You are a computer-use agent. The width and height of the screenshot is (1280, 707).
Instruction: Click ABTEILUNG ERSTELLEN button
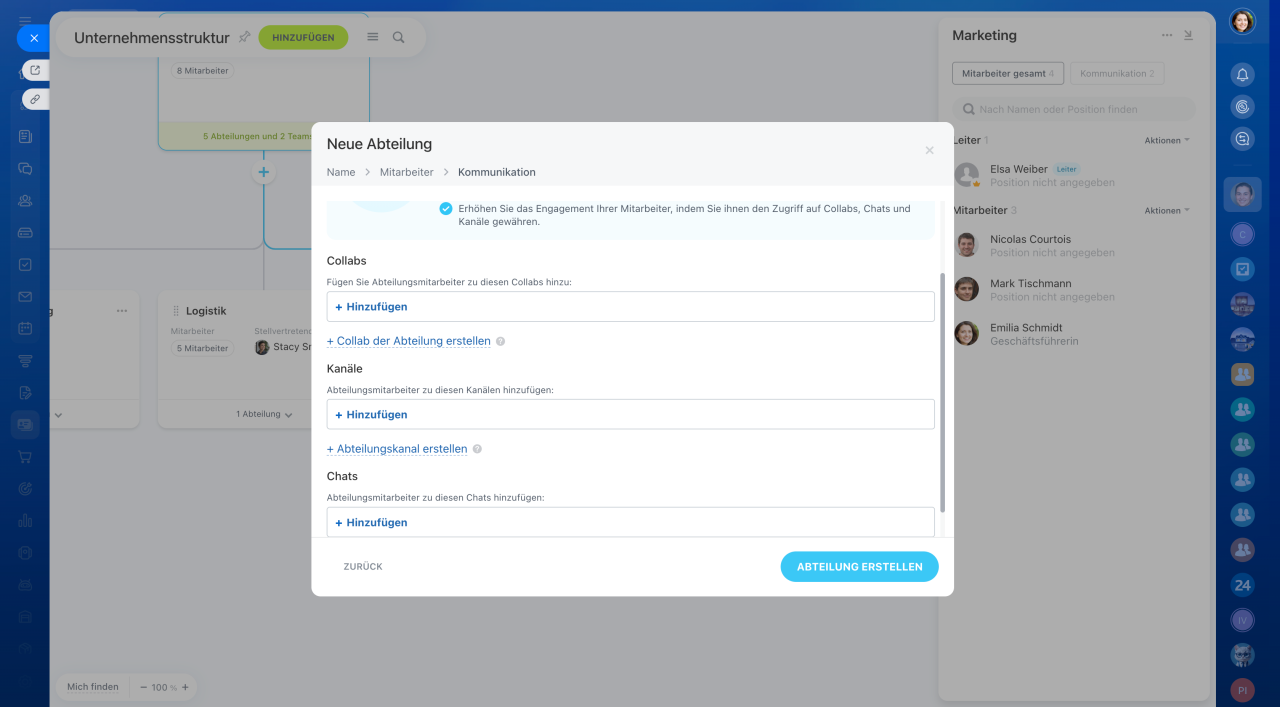click(859, 567)
